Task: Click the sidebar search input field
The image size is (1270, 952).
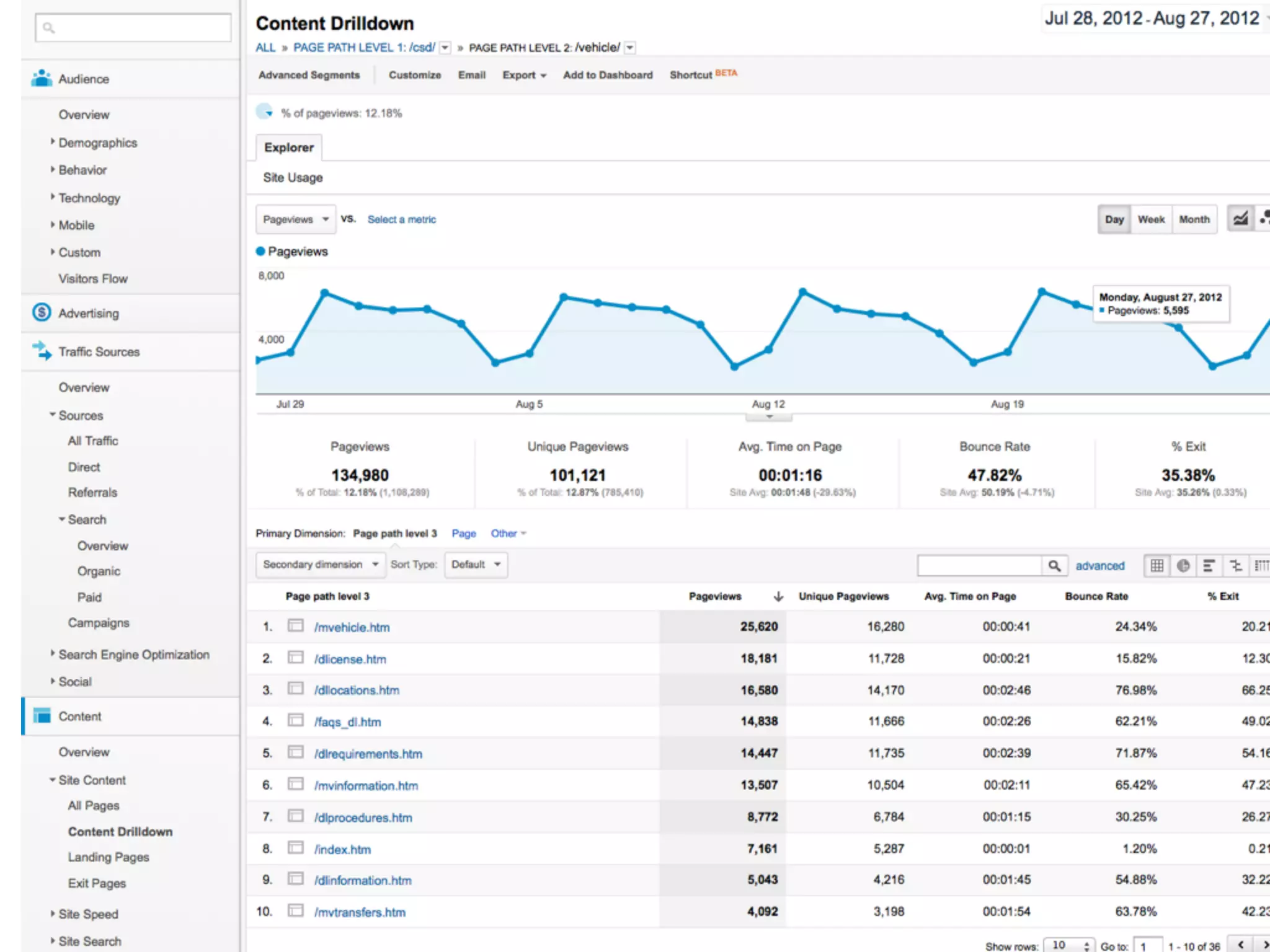Action: coord(133,28)
